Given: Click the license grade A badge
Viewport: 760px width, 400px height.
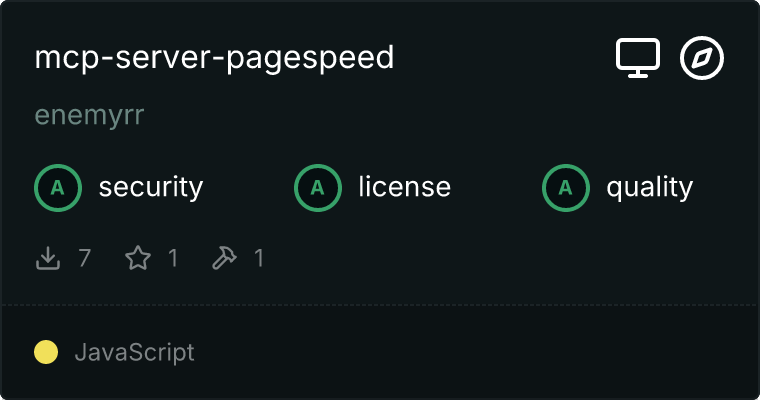Looking at the screenshot, I should tap(318, 188).
